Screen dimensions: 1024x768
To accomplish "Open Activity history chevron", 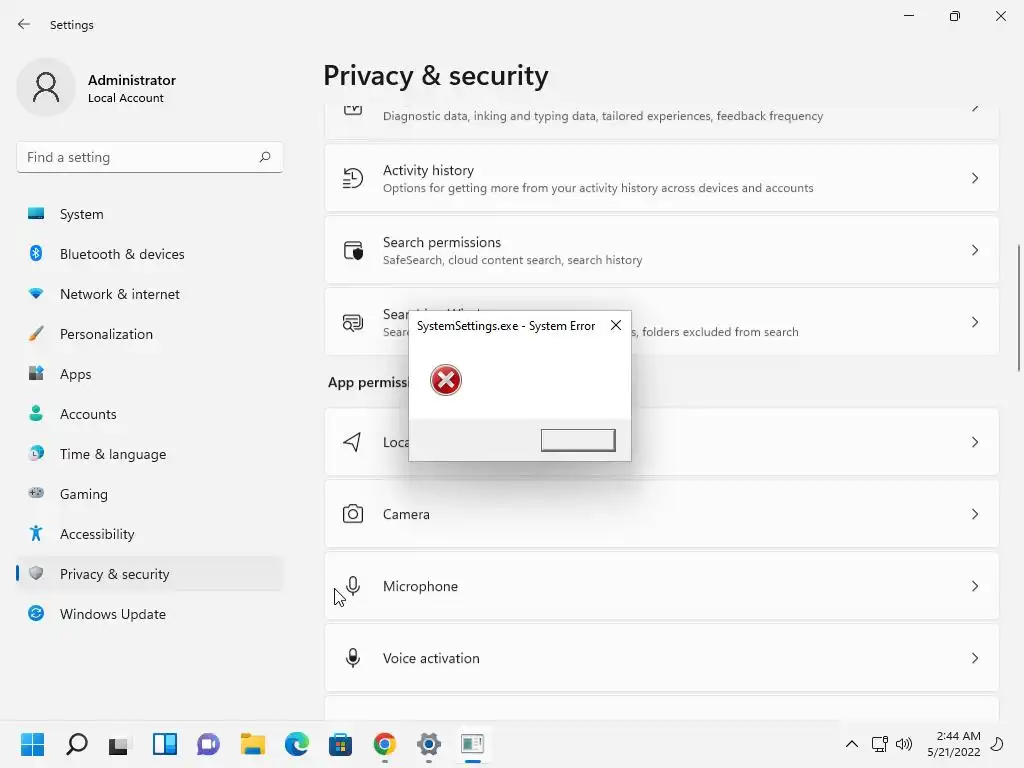I will [975, 178].
